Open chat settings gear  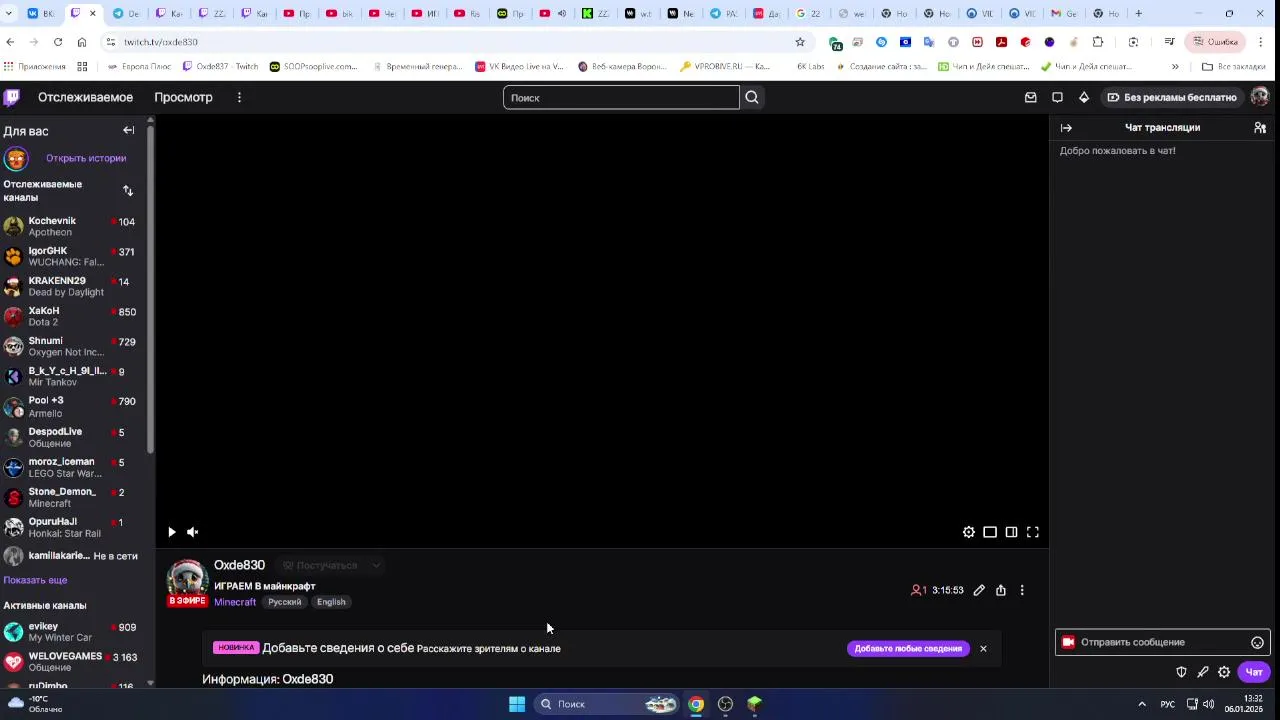1224,672
